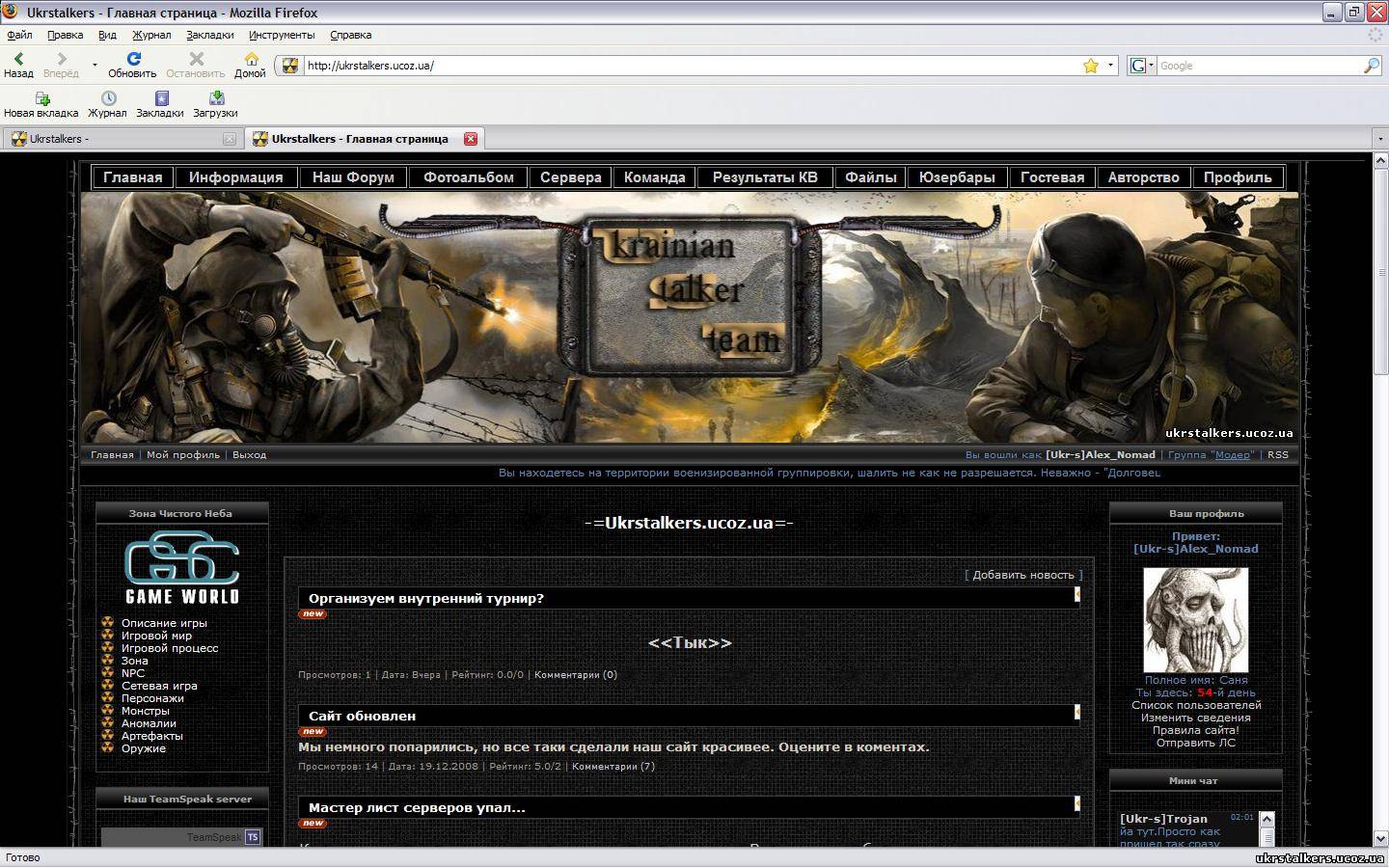Viewport: 1389px width, 868px height.
Task: Open Артефакты sidebar link
Action: point(152,736)
